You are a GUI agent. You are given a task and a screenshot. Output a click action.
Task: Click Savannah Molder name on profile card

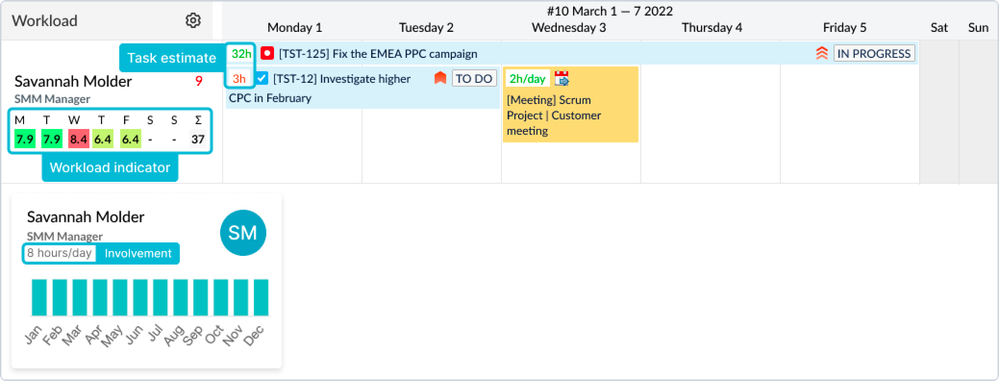pyautogui.click(x=85, y=217)
